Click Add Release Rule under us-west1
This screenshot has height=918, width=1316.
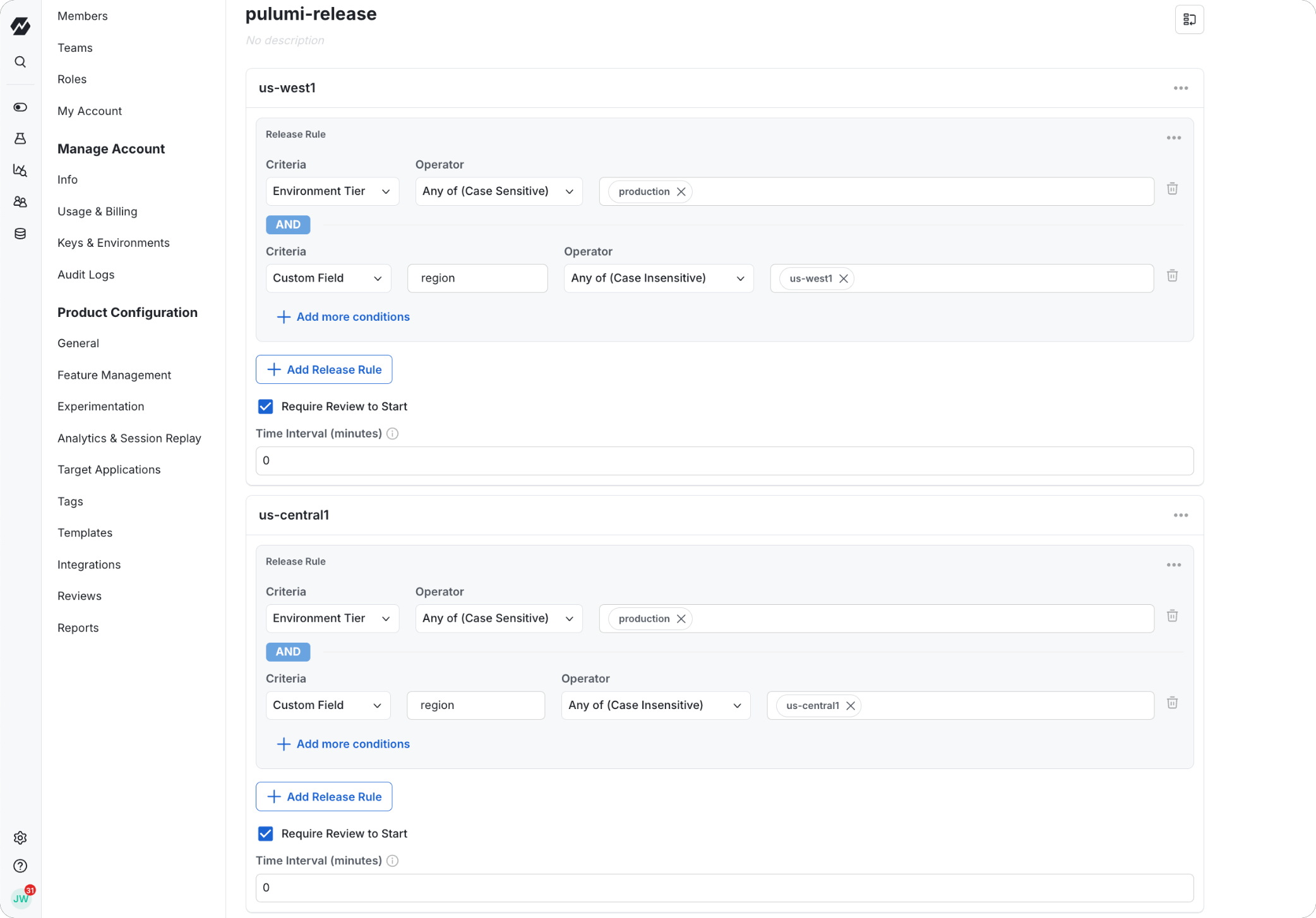click(324, 369)
